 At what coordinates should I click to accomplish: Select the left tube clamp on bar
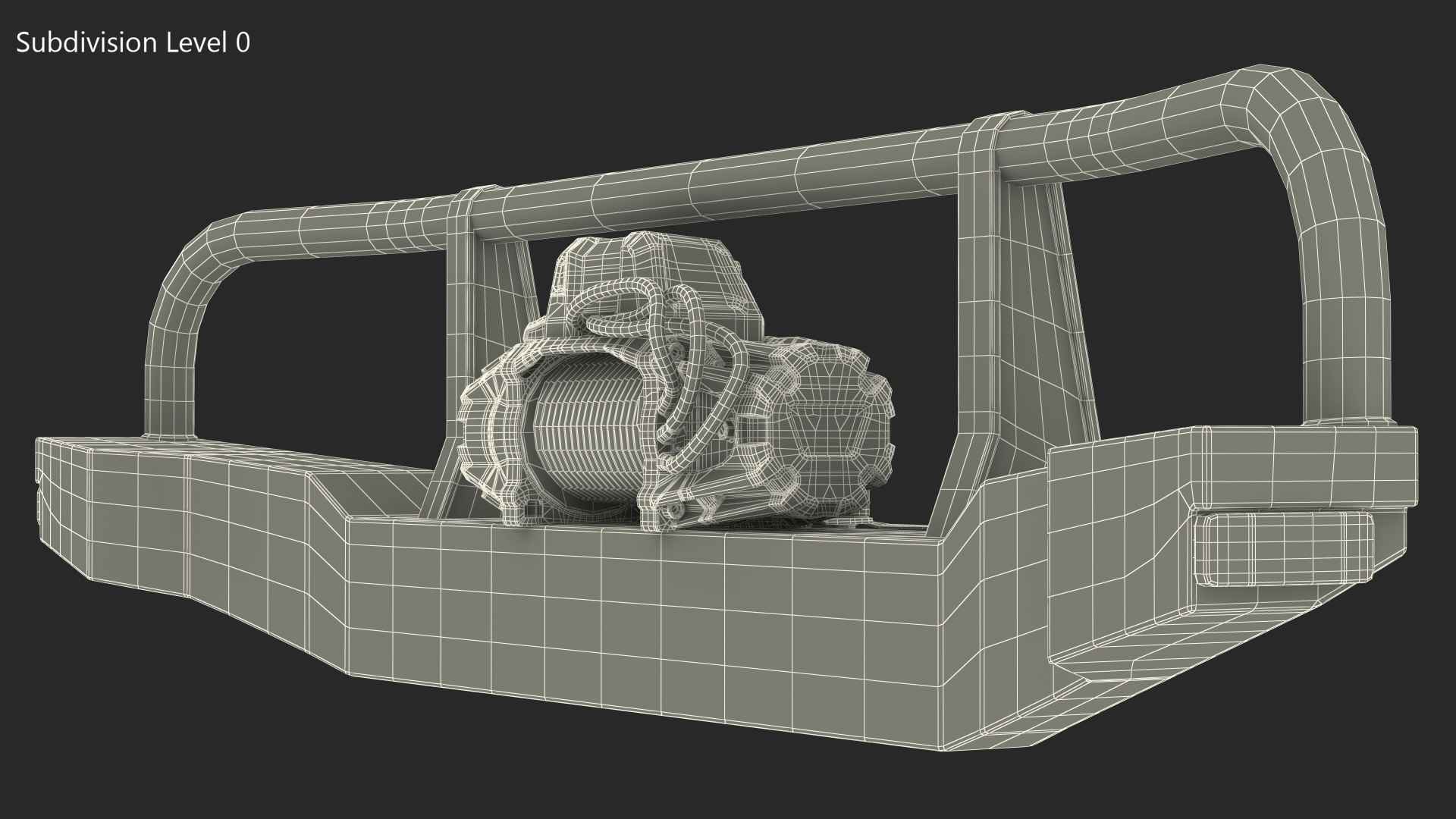point(461,212)
